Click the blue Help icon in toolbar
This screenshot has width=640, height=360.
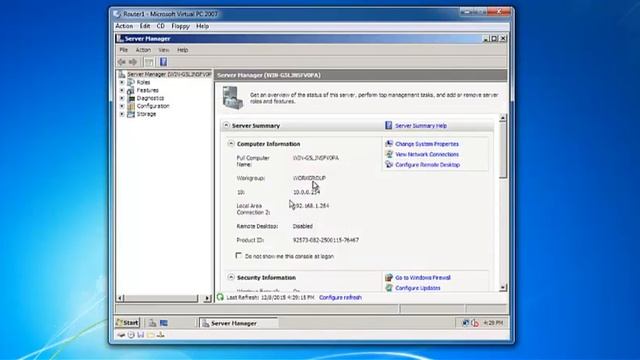163,62
